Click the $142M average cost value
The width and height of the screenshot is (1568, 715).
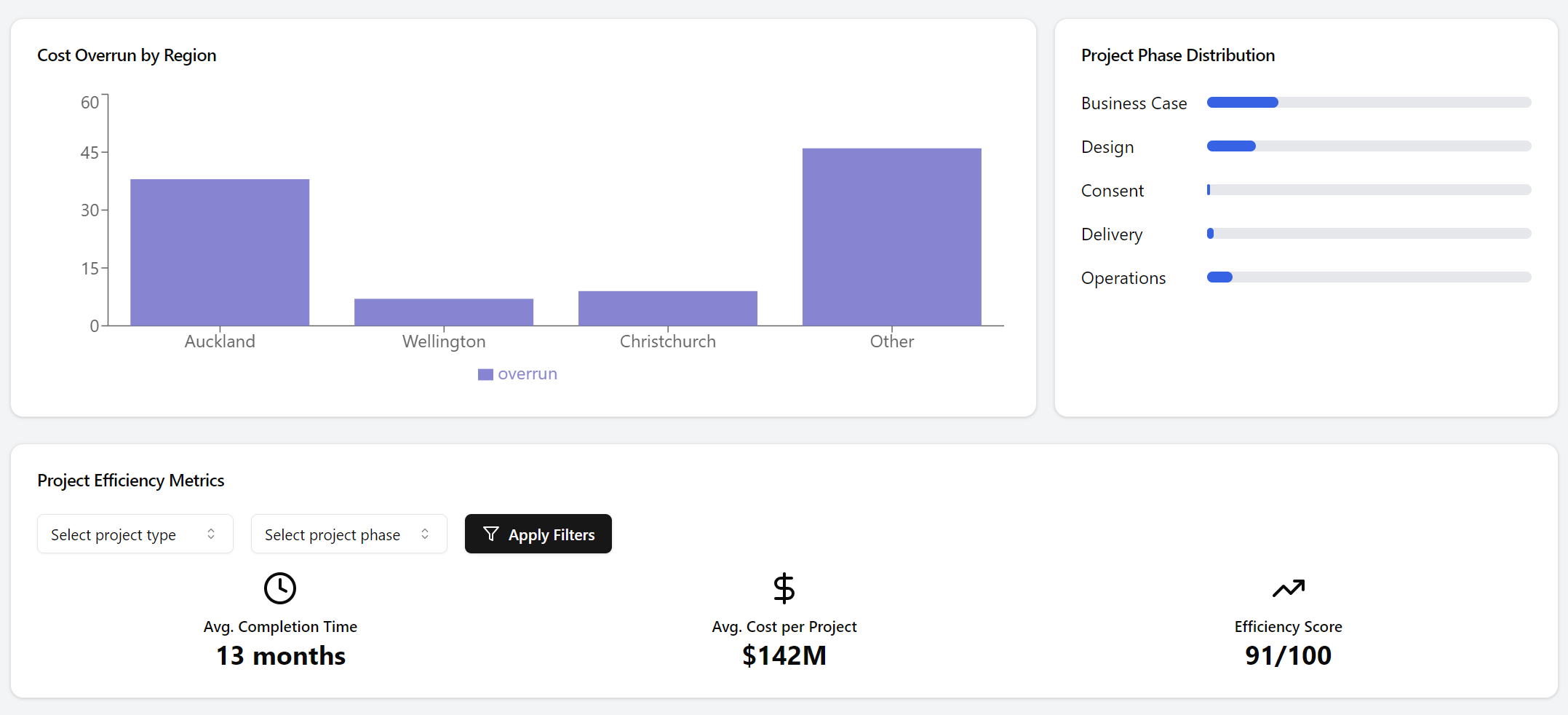[784, 656]
